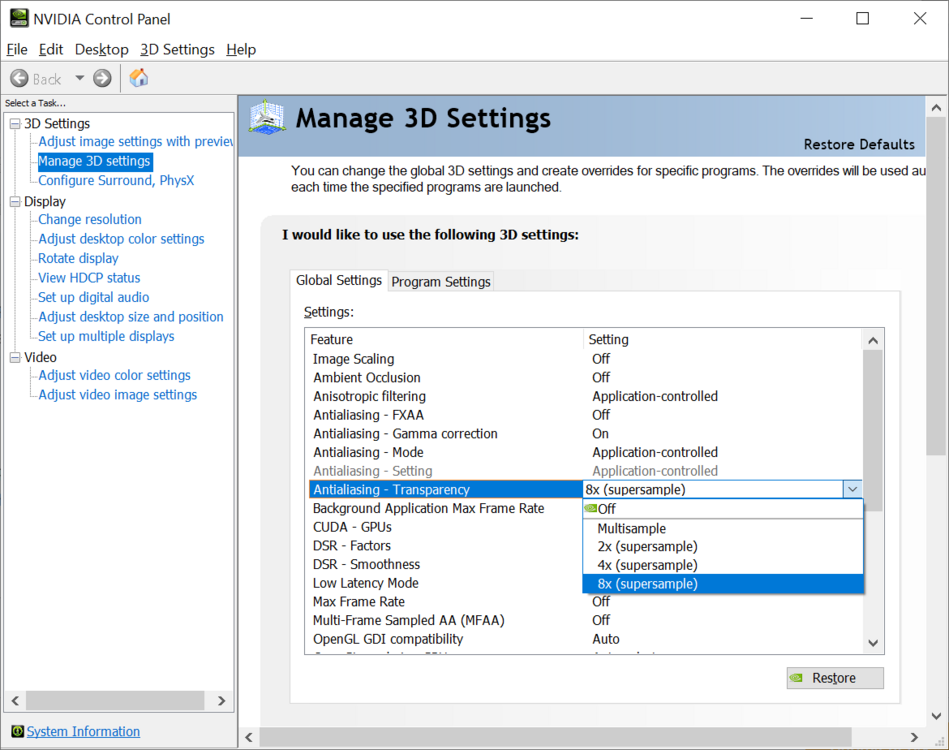Open the Back history dropdown arrow
Screen dimensions: 949x750
pos(79,78)
